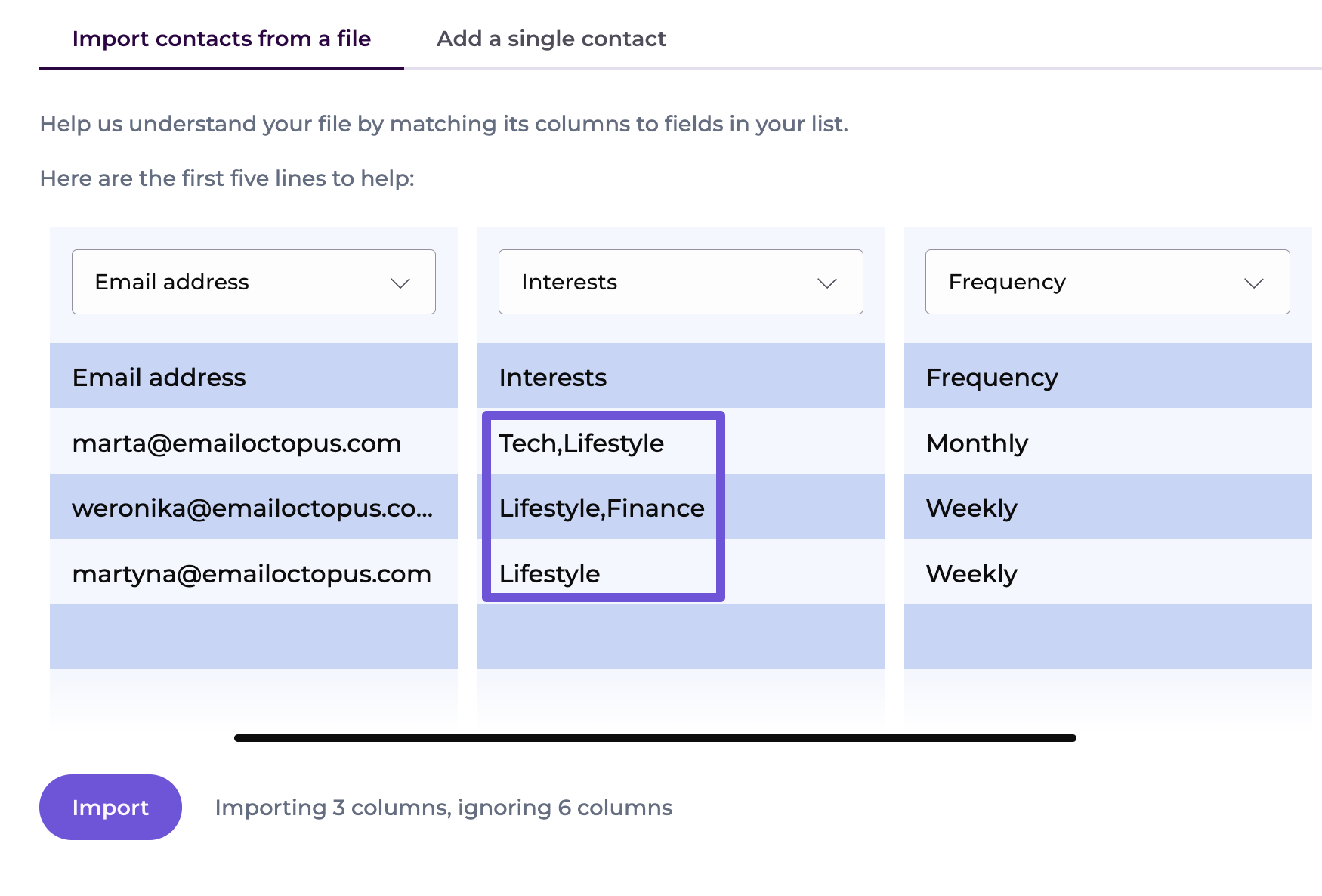Click the Tech,Lifestyle interests cell
Viewport: 1322px width, 896px height.
(581, 443)
